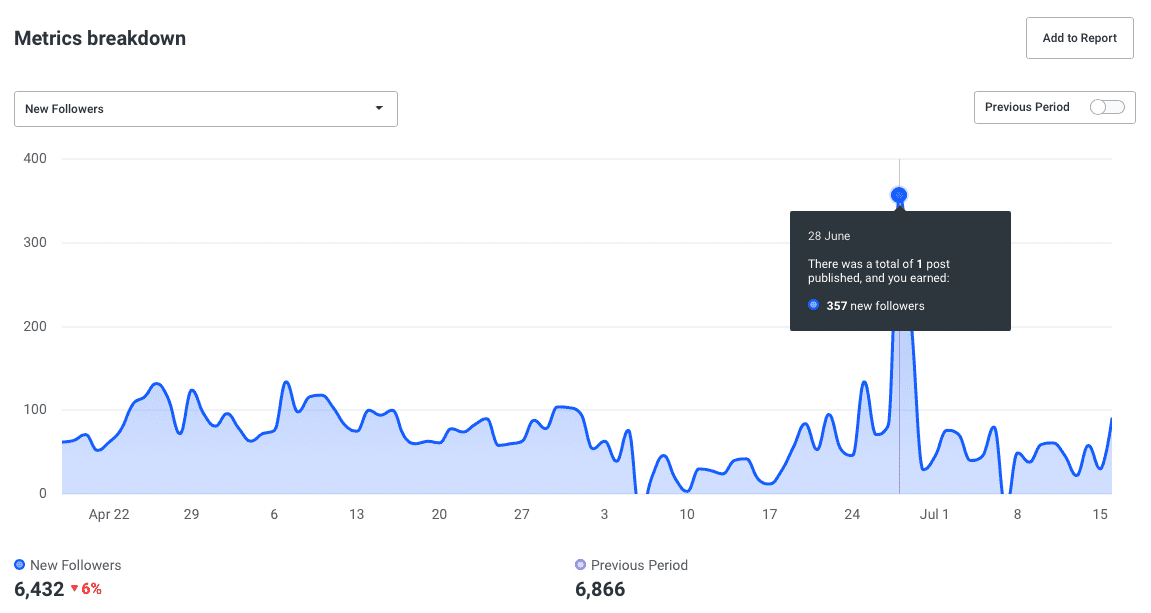Select the highlighted data point on June 28
This screenshot has height=613, width=1151.
pos(898,196)
